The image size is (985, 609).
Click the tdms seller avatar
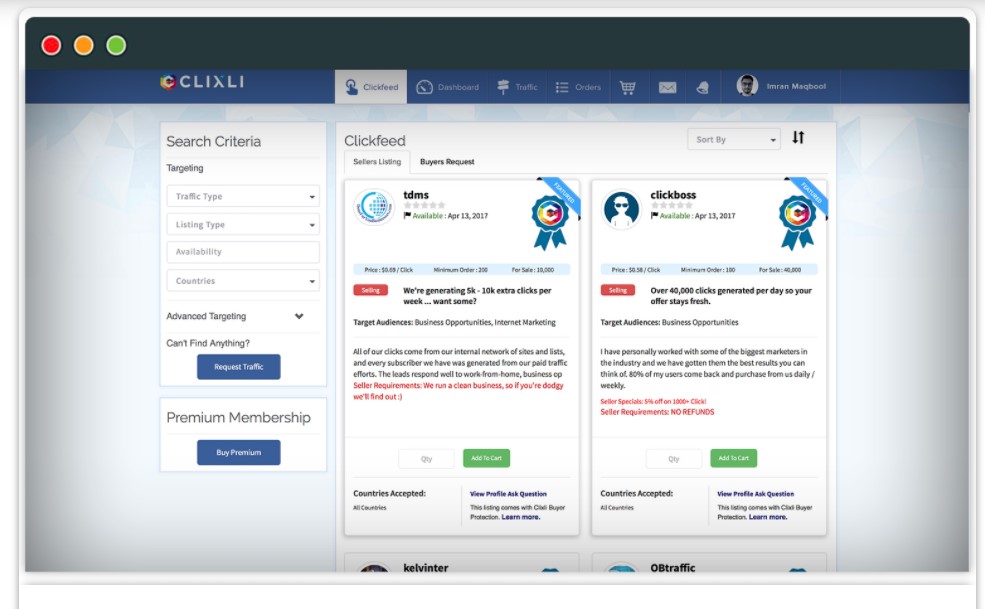point(374,208)
